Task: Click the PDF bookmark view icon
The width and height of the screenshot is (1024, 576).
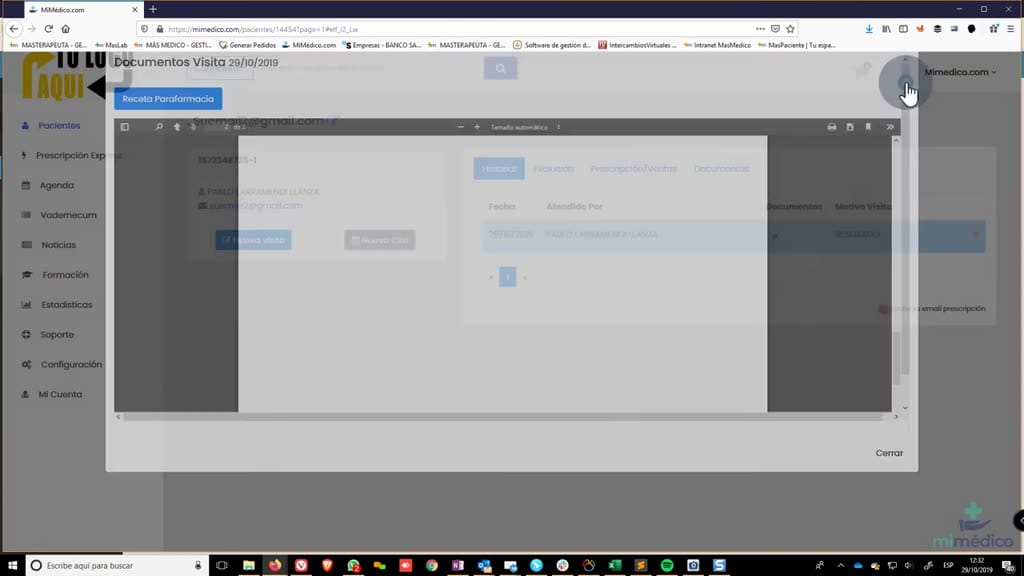Action: pos(868,127)
